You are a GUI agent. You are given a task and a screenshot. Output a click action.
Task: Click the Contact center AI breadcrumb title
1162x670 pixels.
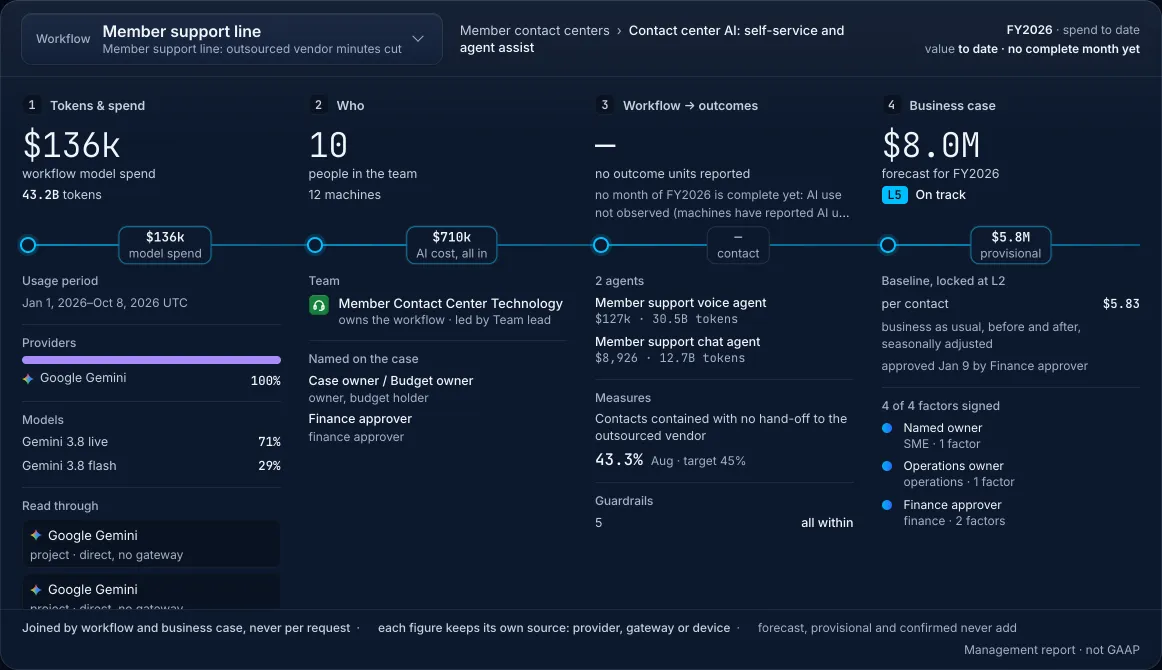coord(652,39)
